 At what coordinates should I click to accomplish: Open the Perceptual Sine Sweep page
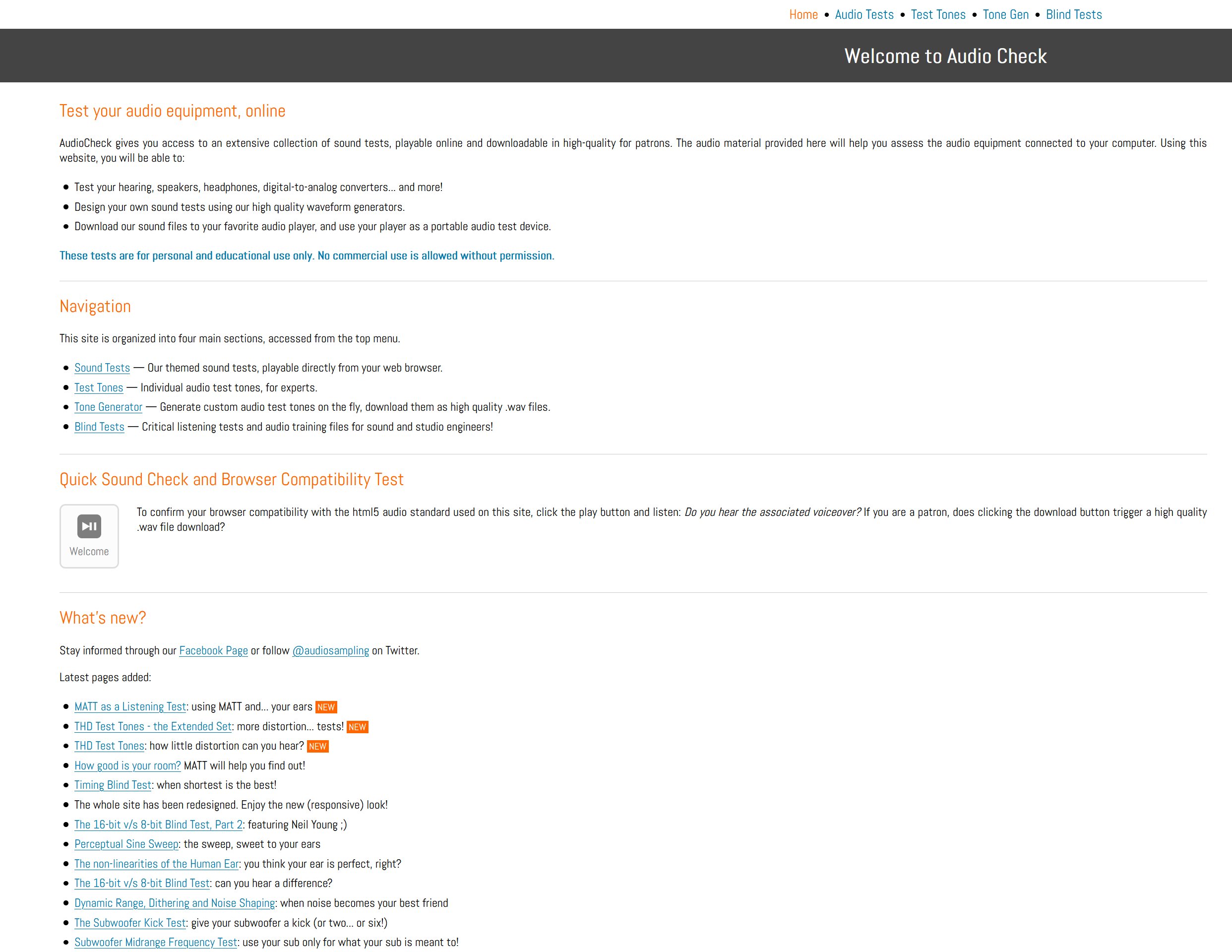tap(126, 844)
